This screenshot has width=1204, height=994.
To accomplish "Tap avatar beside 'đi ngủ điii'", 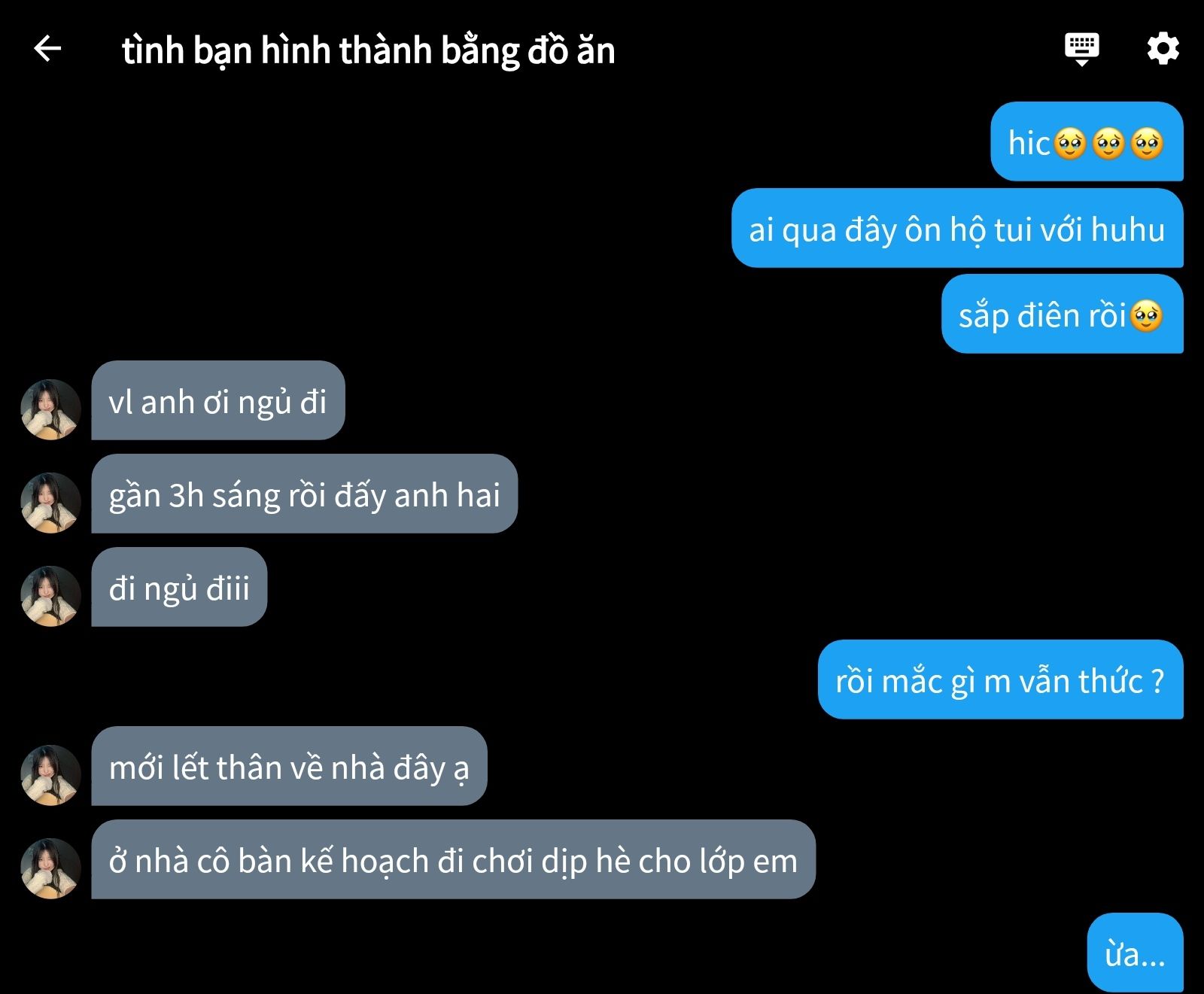I will point(50,596).
